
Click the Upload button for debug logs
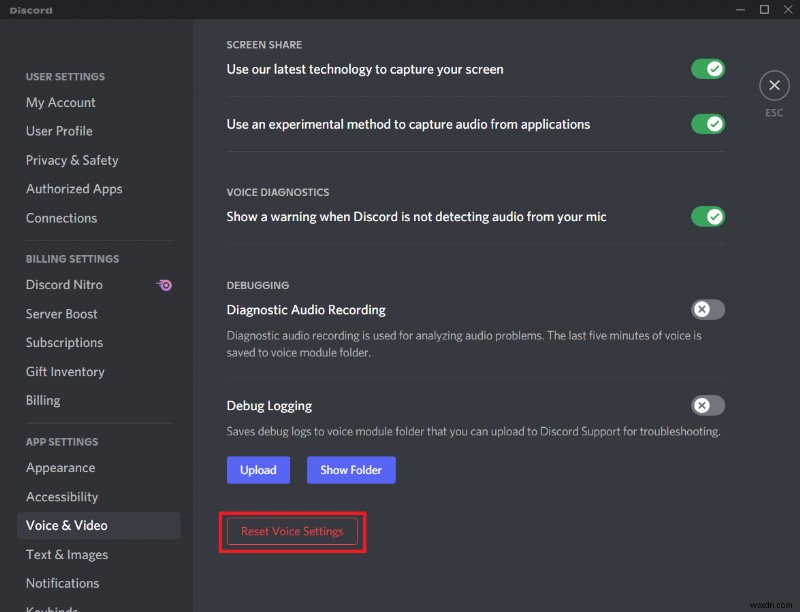click(x=258, y=470)
